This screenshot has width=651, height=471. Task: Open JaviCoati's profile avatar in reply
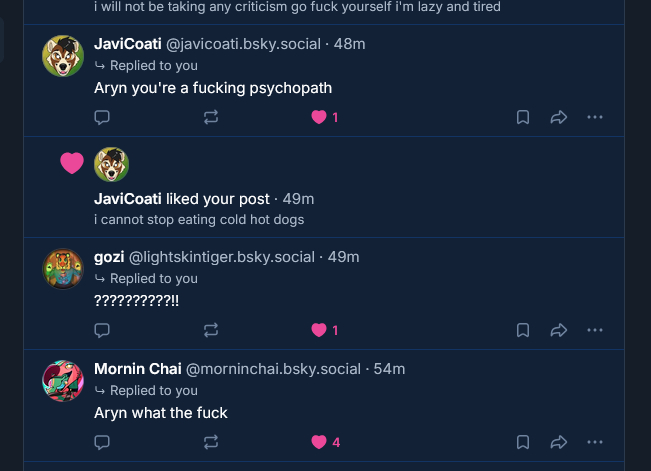pyautogui.click(x=62, y=56)
